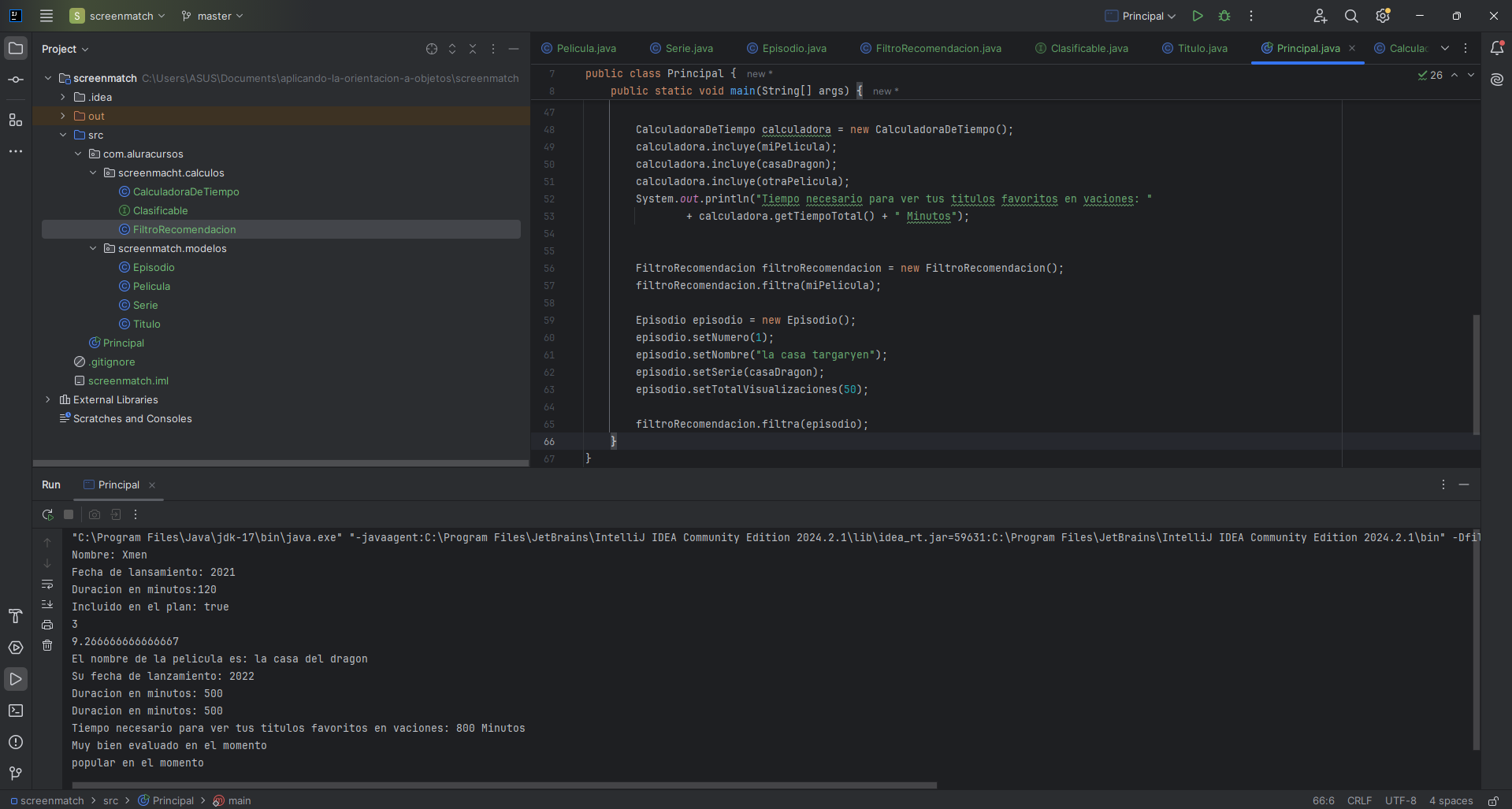The height and width of the screenshot is (809, 1512).
Task: Open Project view mode dropdown
Action: pos(65,49)
